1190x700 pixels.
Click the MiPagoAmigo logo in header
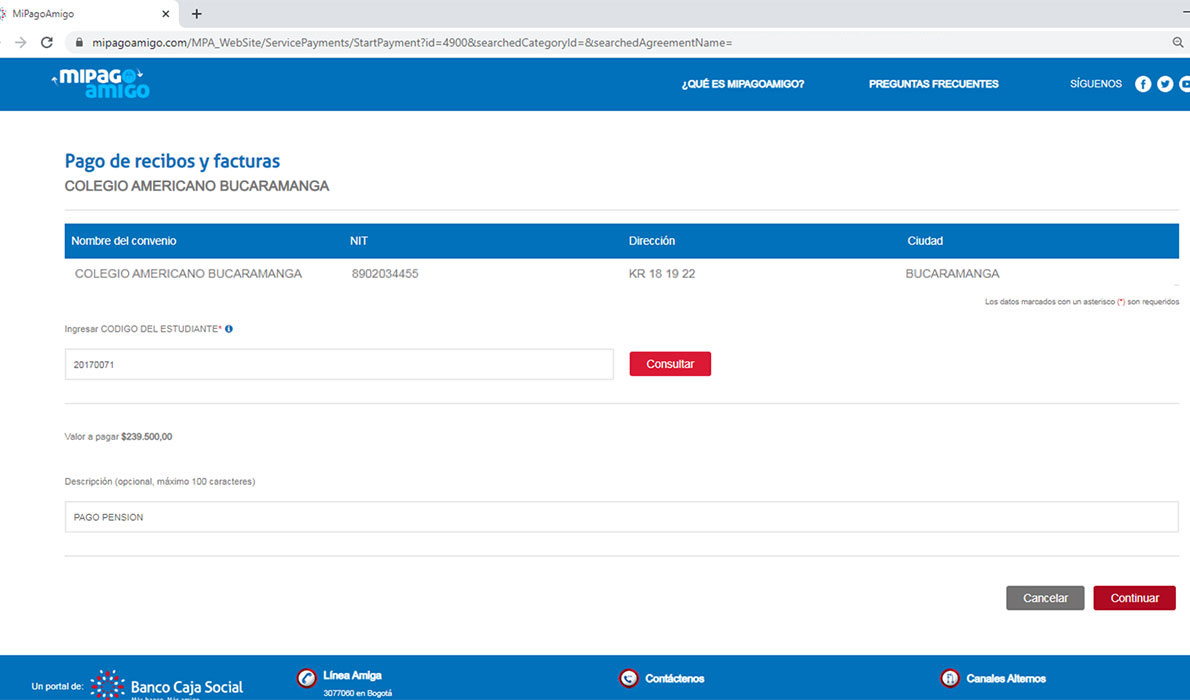[103, 84]
